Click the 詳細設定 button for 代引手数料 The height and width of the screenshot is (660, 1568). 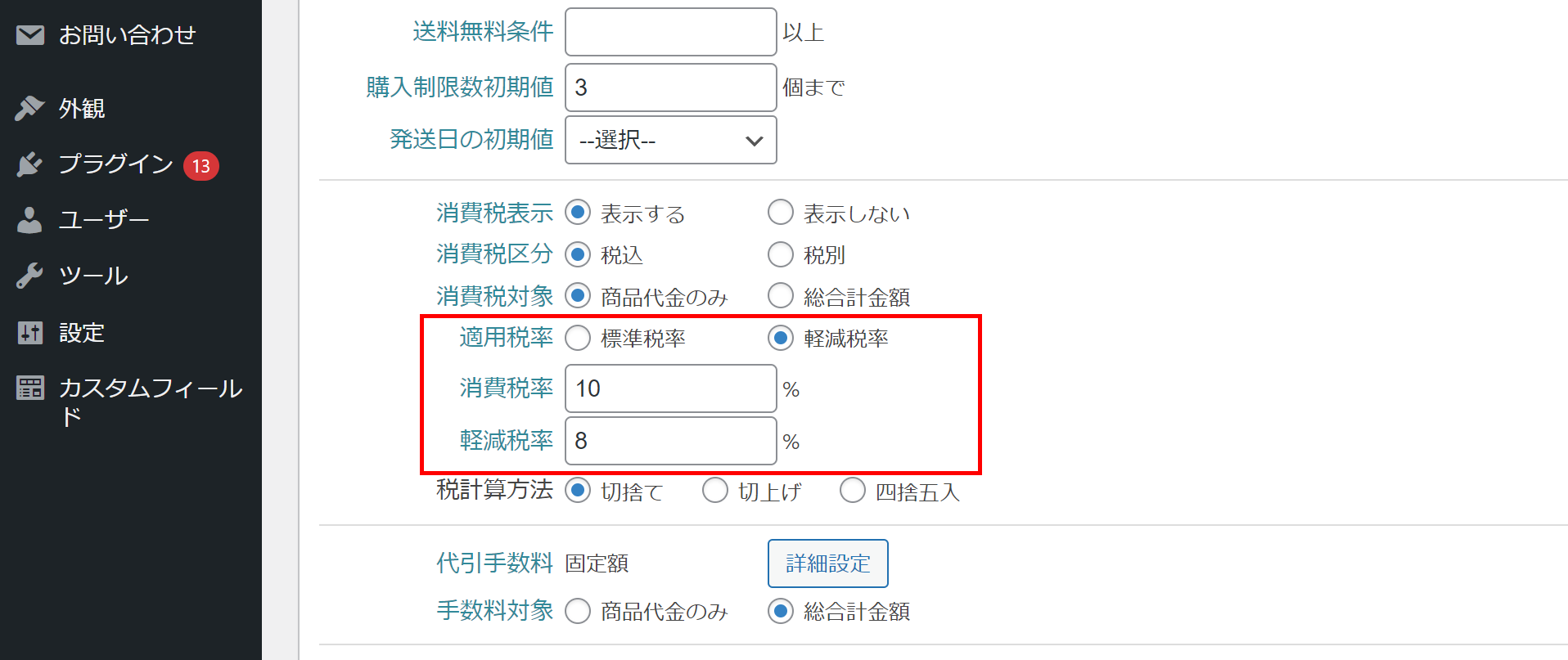(x=828, y=563)
